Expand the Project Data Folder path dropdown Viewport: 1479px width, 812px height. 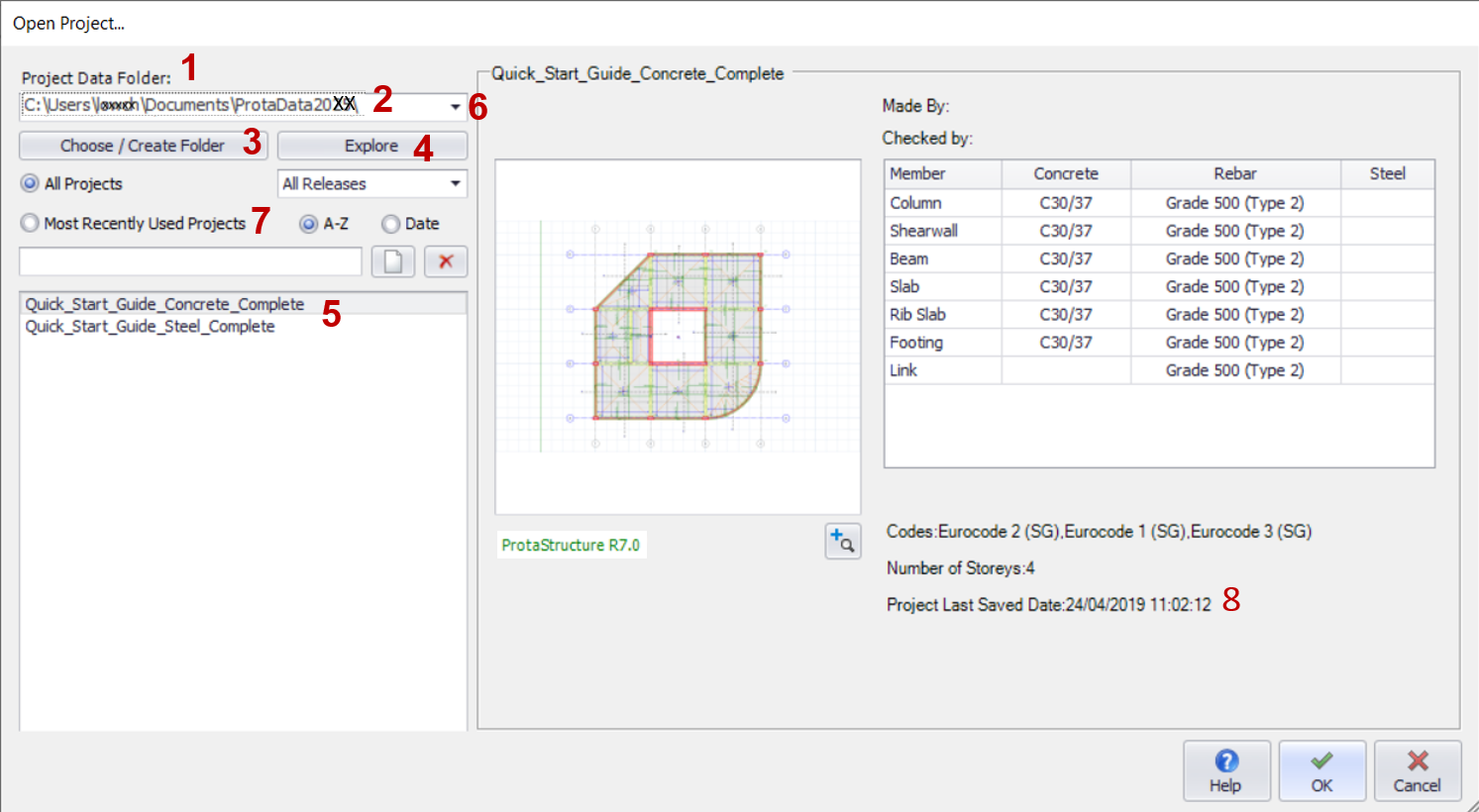point(455,106)
